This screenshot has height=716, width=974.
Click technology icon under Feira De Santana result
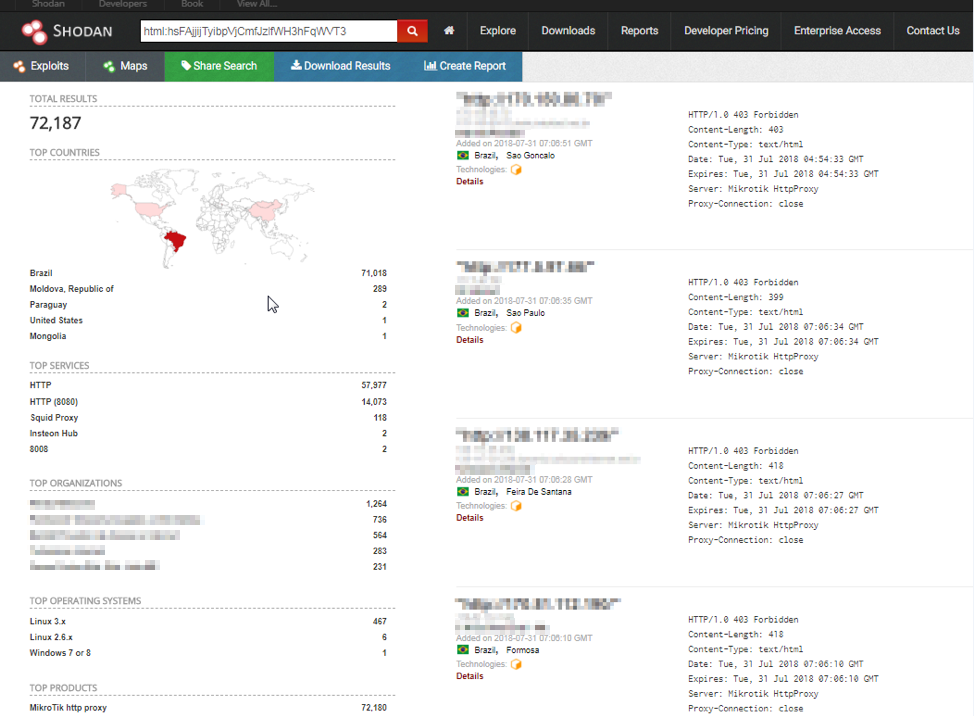(517, 506)
